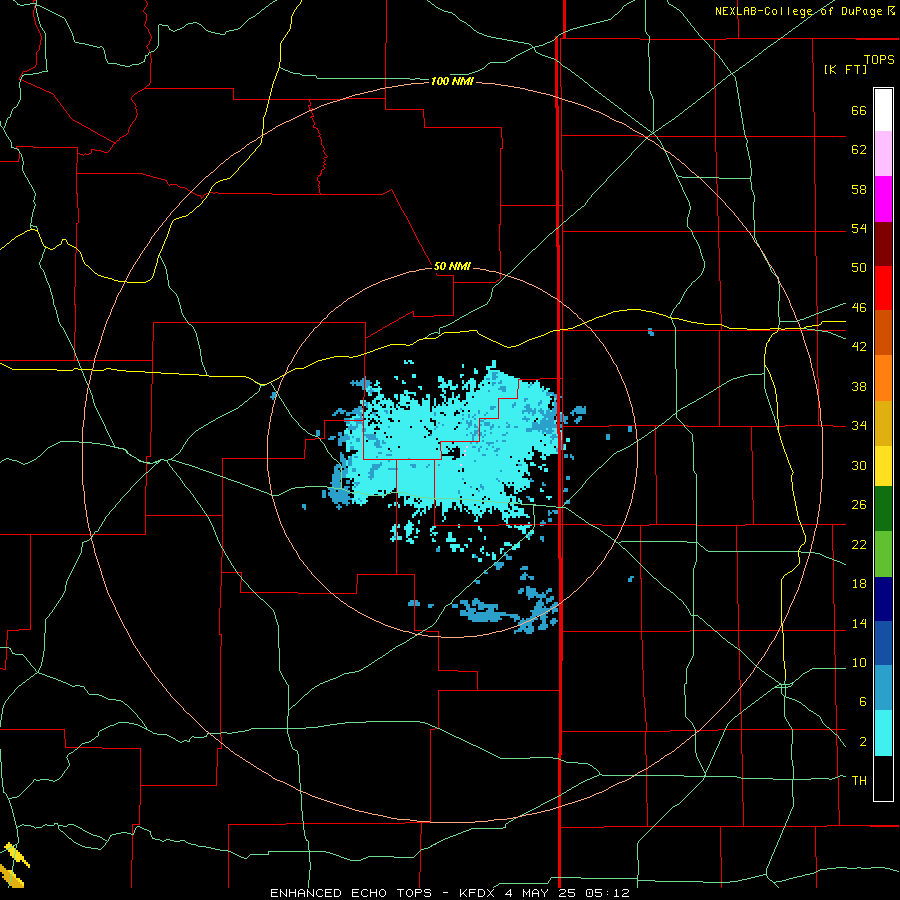Click the "ENHANCED ECHO TOPS" product title
The image size is (900, 900).
[x=351, y=893]
